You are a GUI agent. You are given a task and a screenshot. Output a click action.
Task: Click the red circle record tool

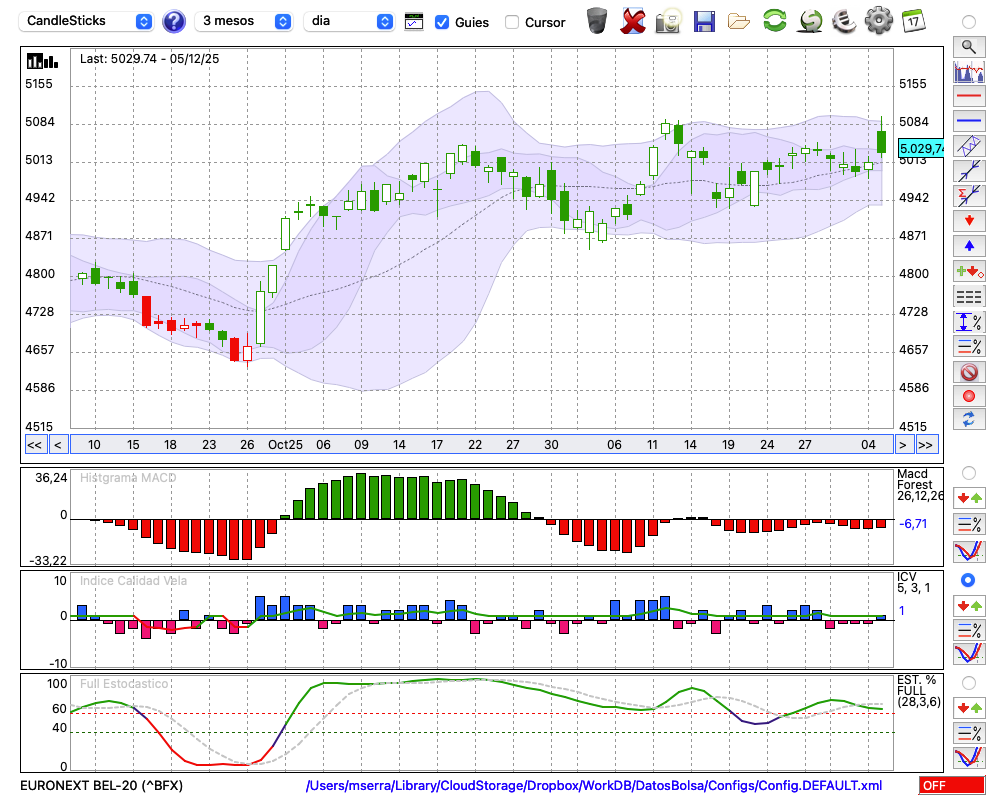click(968, 396)
